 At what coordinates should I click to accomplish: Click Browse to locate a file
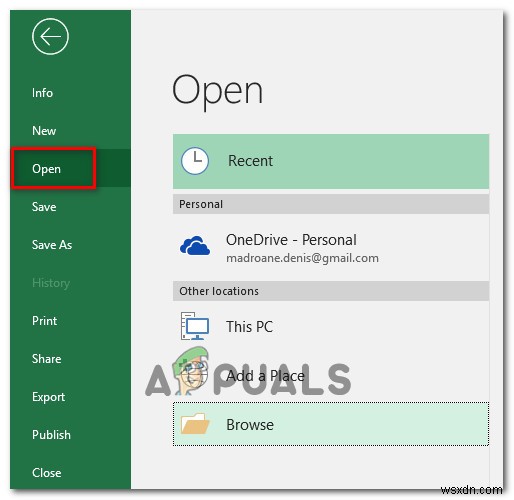[x=331, y=424]
